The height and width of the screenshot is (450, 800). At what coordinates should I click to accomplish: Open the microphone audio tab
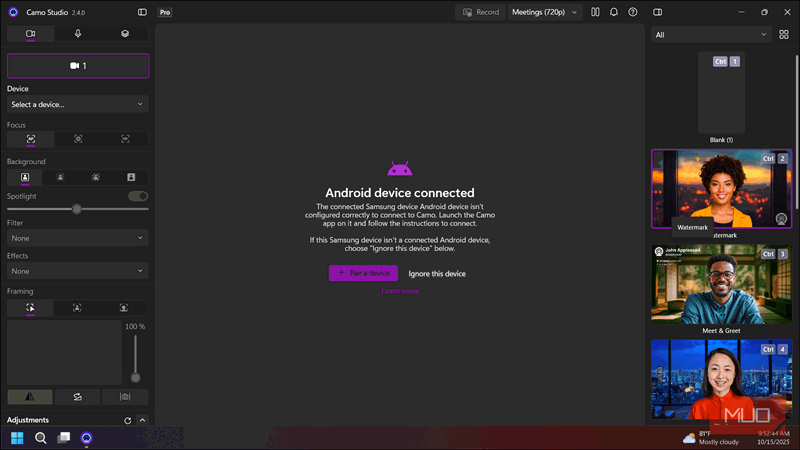tap(78, 34)
